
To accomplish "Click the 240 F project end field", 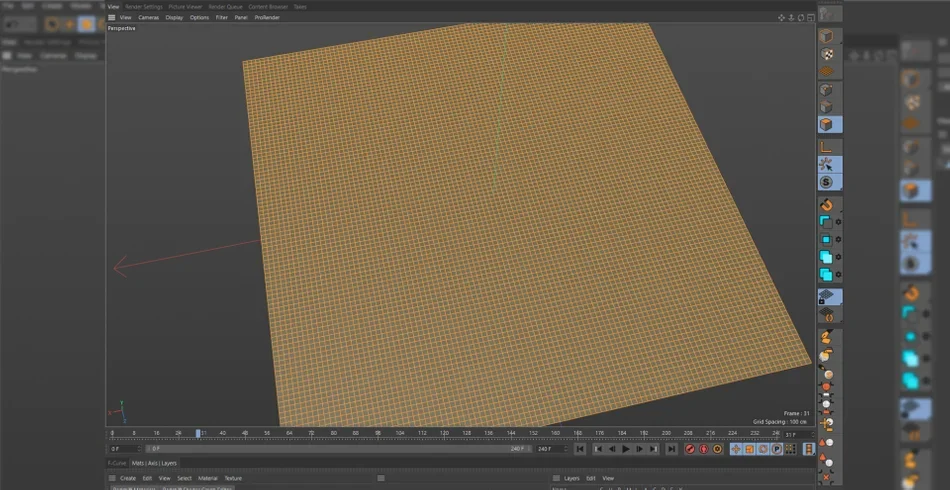I will click(550, 449).
